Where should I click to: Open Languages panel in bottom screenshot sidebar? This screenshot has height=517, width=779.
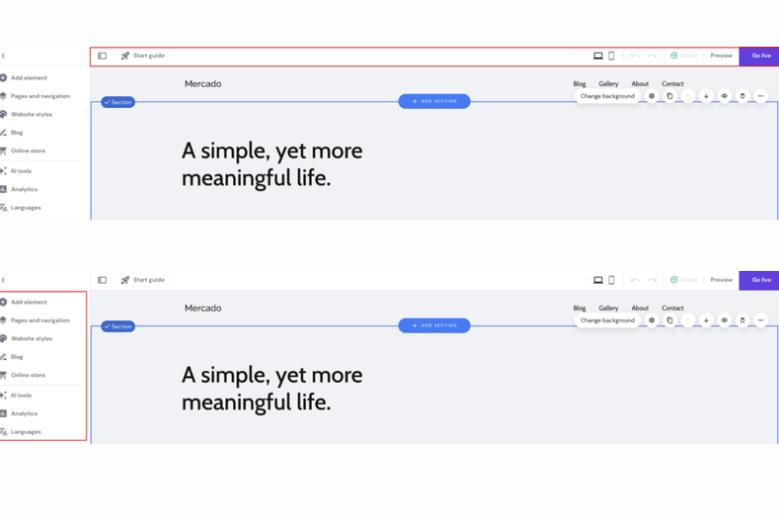pos(26,432)
